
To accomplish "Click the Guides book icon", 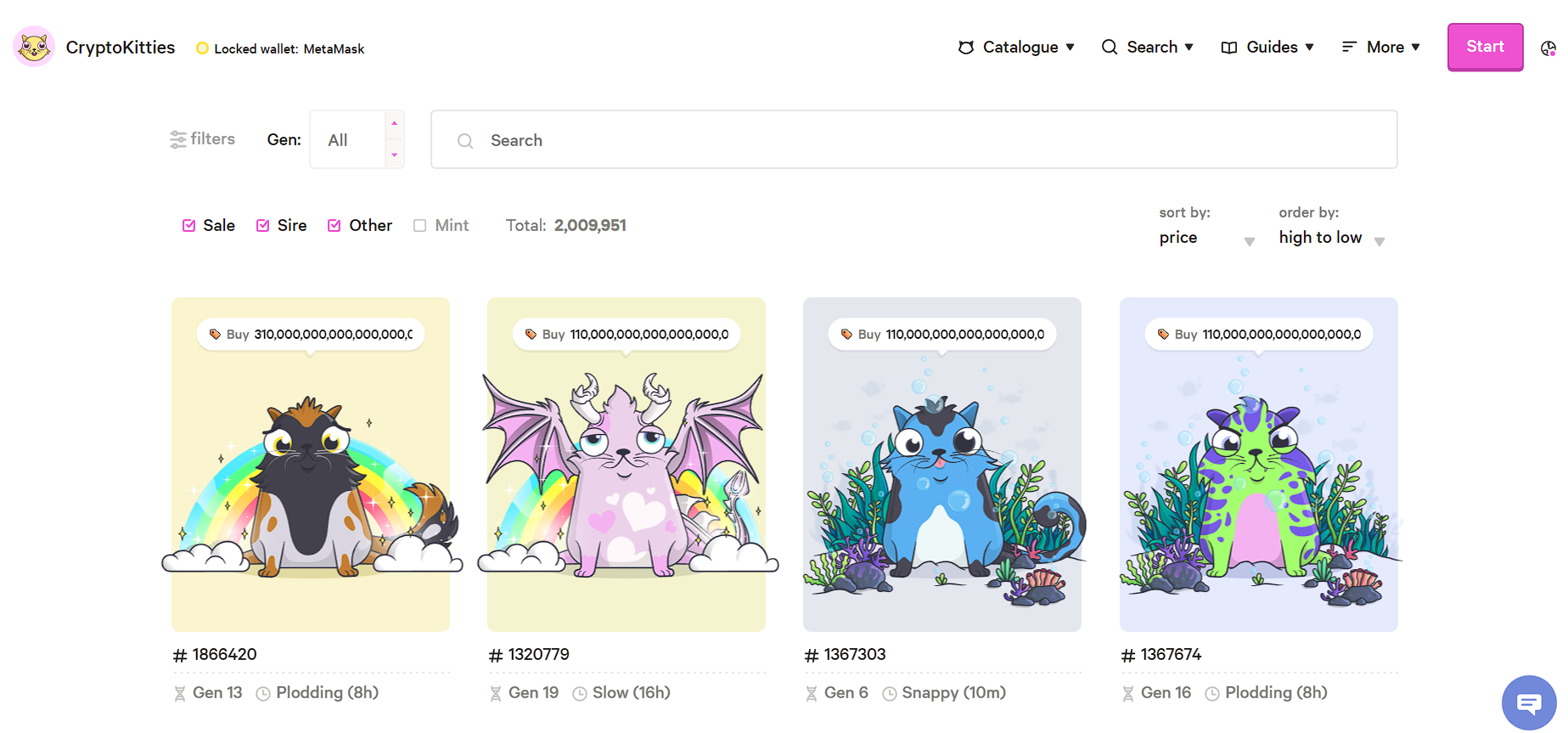I will 1229,48.
